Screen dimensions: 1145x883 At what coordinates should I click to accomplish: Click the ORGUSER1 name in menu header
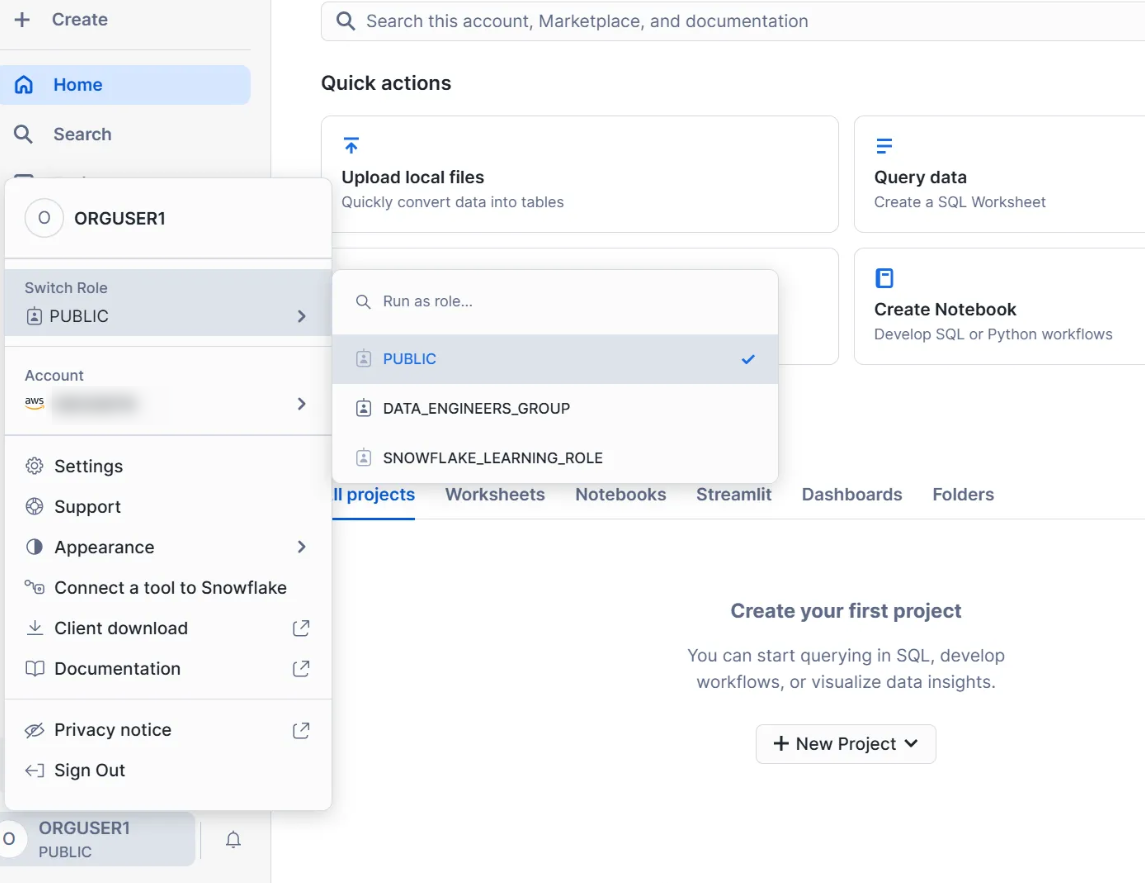pos(120,218)
